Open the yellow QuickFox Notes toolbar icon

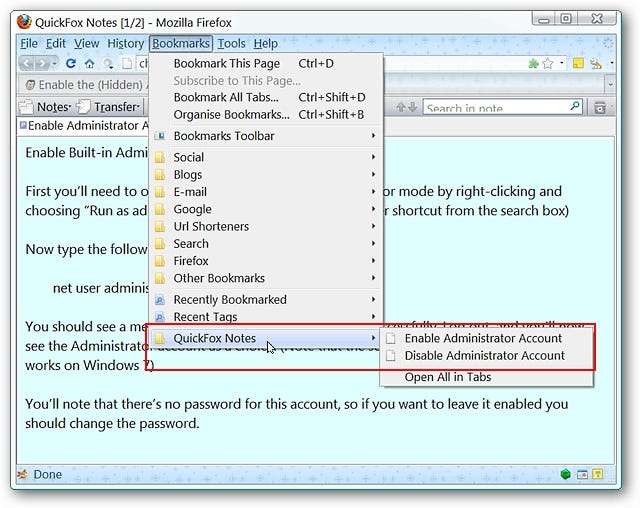pyautogui.click(x=578, y=63)
